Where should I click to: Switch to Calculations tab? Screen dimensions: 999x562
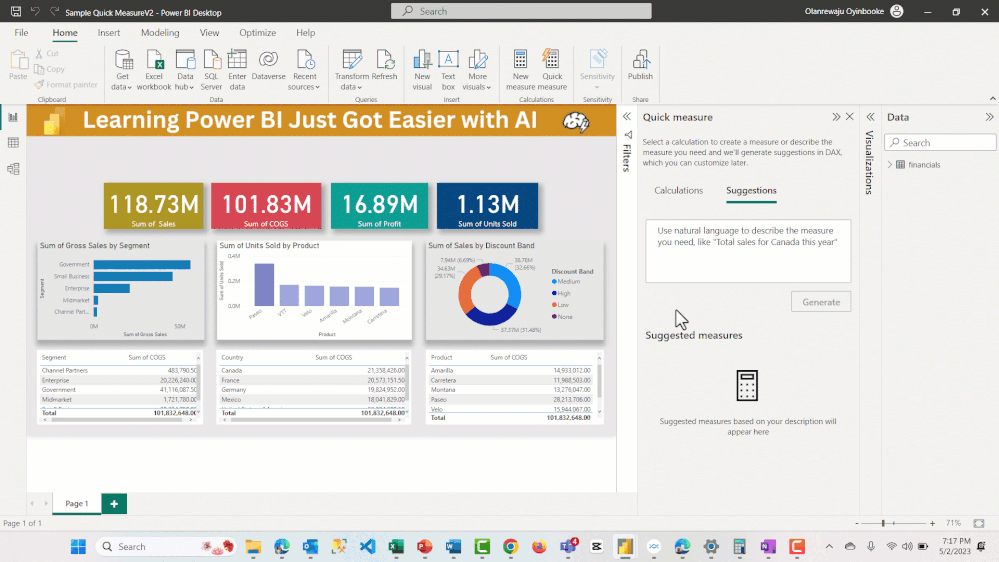679,191
